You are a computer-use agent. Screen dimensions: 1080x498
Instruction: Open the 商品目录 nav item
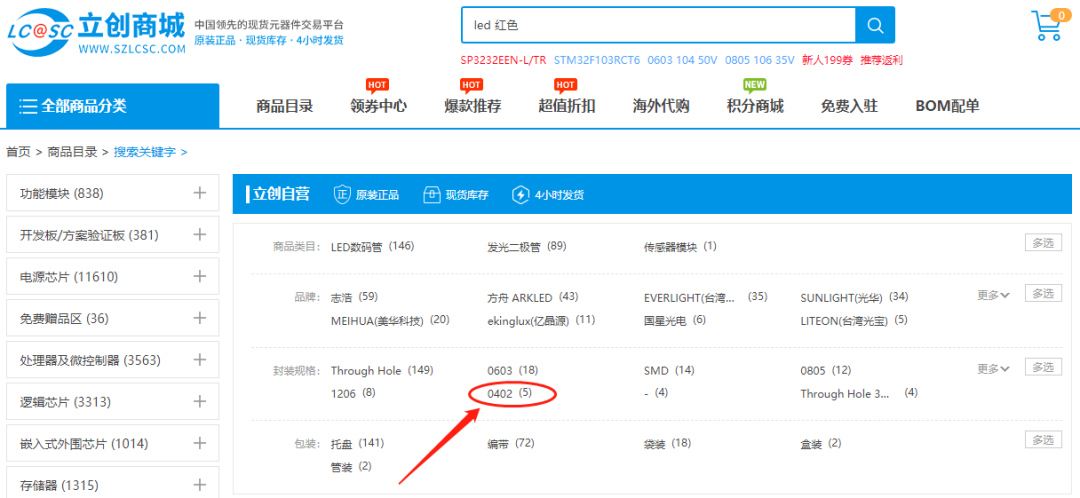pos(284,106)
